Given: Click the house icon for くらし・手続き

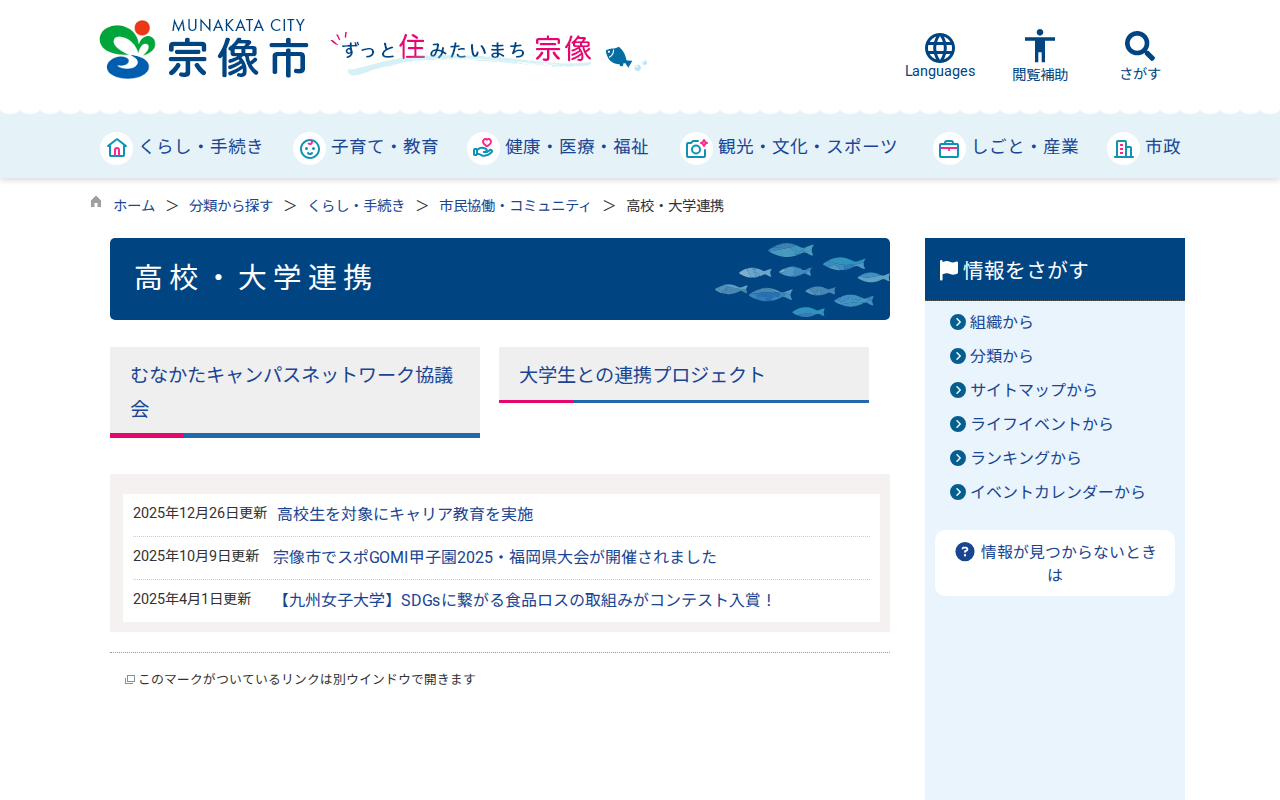Looking at the screenshot, I should point(116,148).
